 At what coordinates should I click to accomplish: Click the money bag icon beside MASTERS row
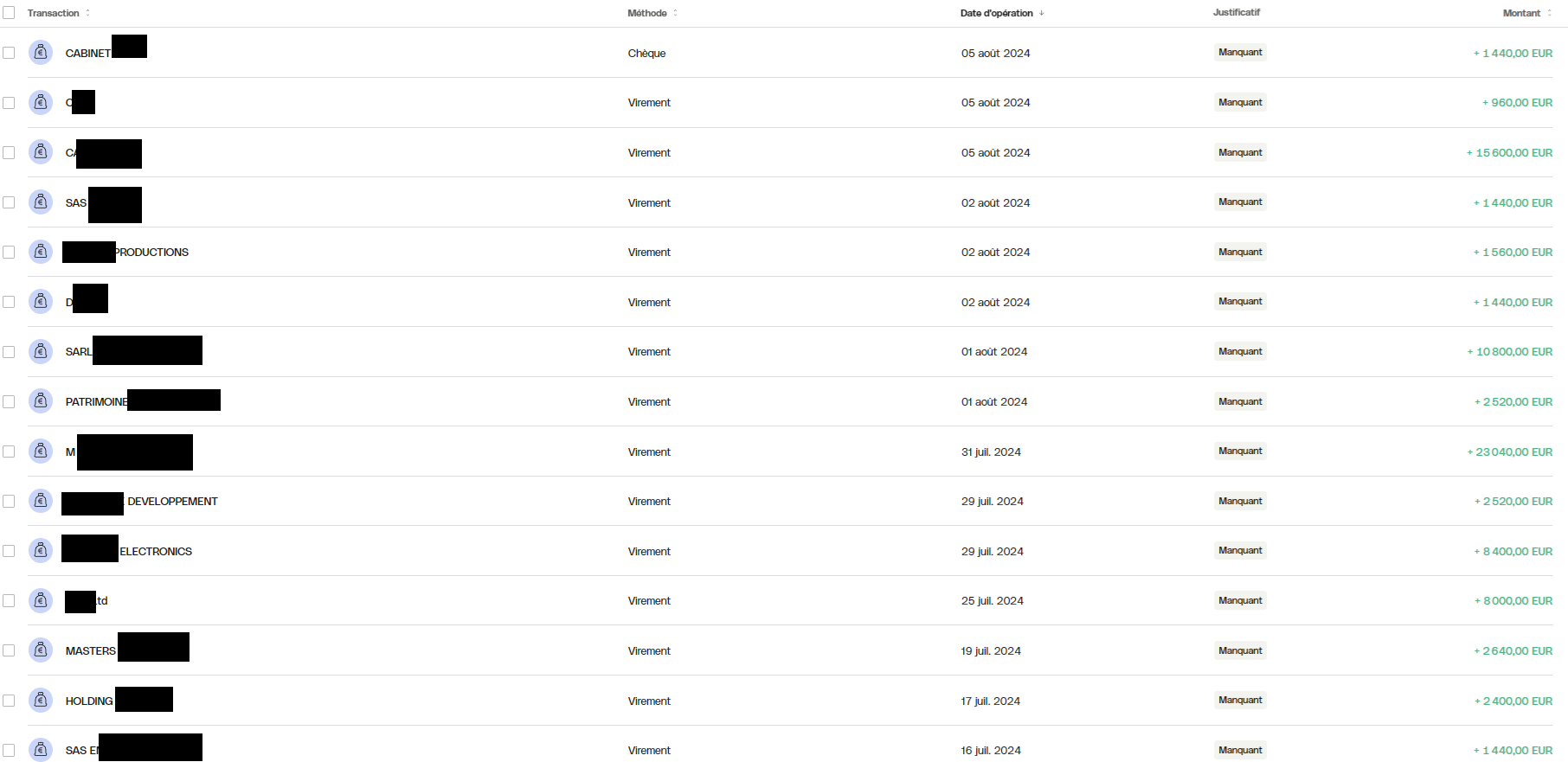point(41,650)
